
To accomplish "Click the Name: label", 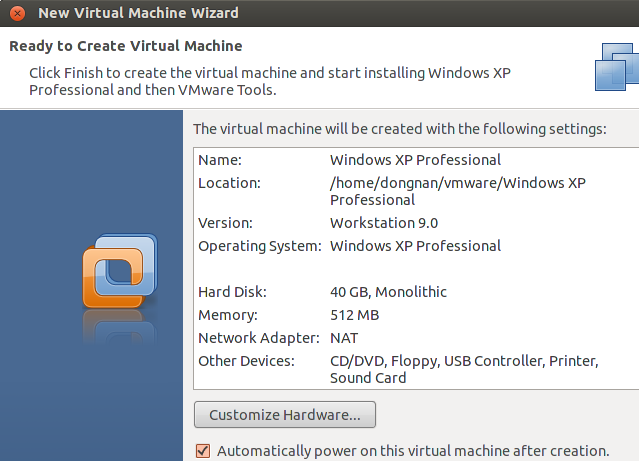I will click(220, 160).
